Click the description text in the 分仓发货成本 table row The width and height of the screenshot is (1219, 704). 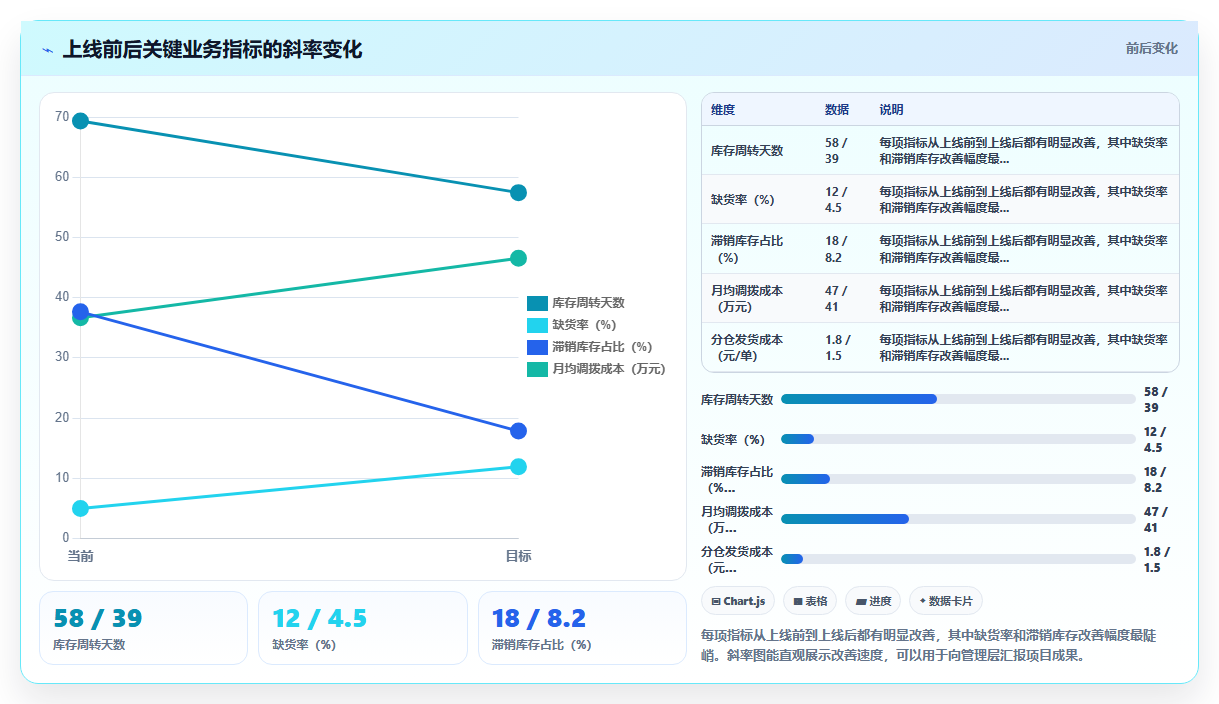(x=1023, y=347)
